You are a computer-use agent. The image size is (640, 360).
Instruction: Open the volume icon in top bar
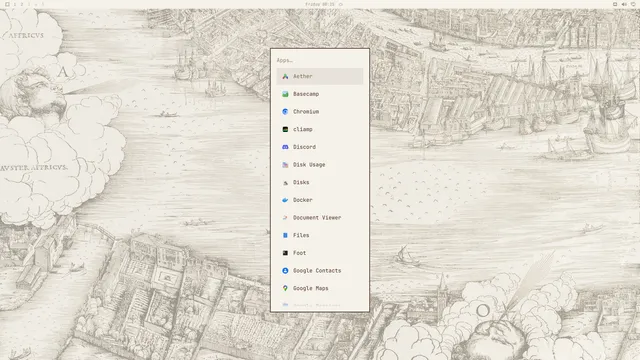624,4
